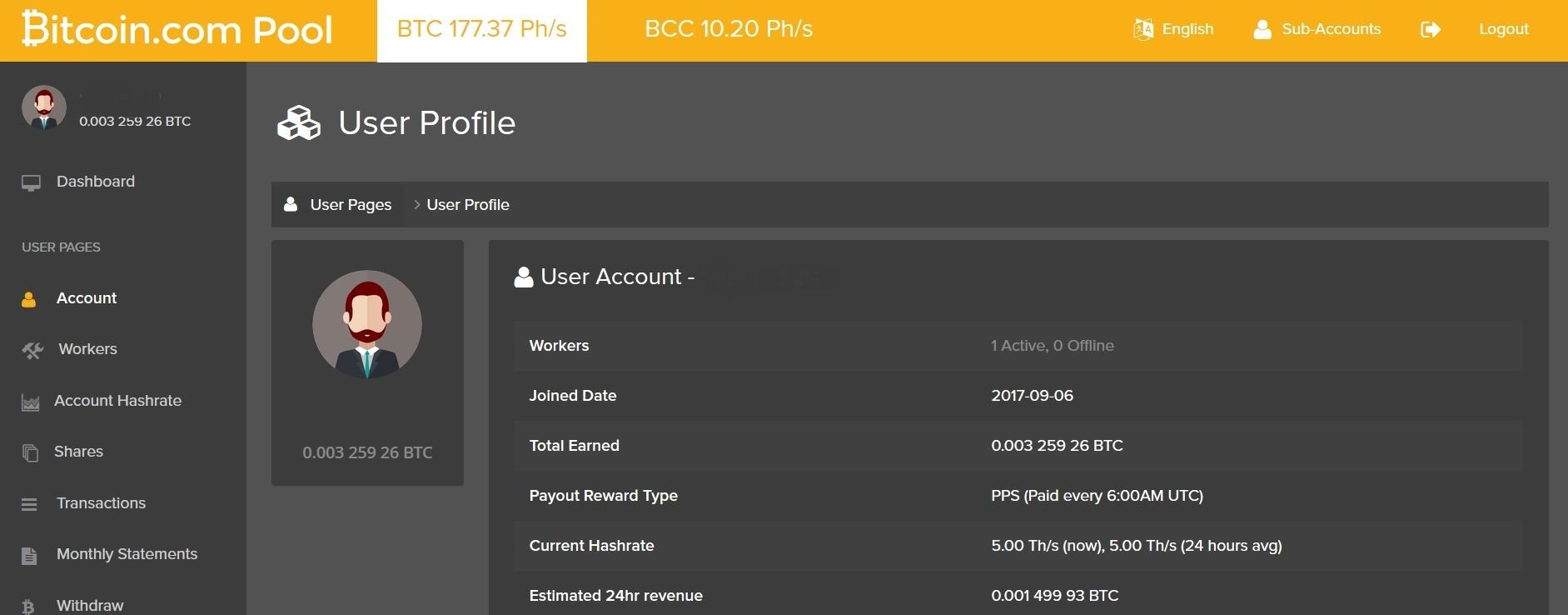Click the language translate icon
Viewport: 1568px width, 615px height.
pos(1143,29)
